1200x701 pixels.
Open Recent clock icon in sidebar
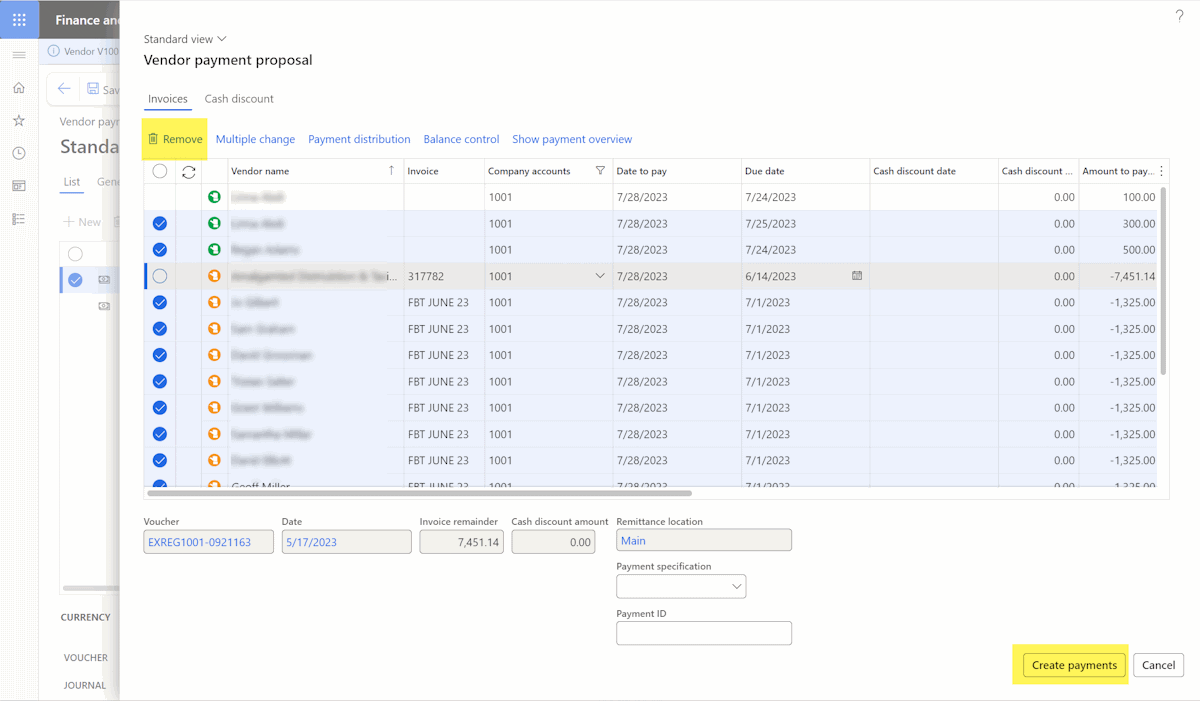coord(19,153)
